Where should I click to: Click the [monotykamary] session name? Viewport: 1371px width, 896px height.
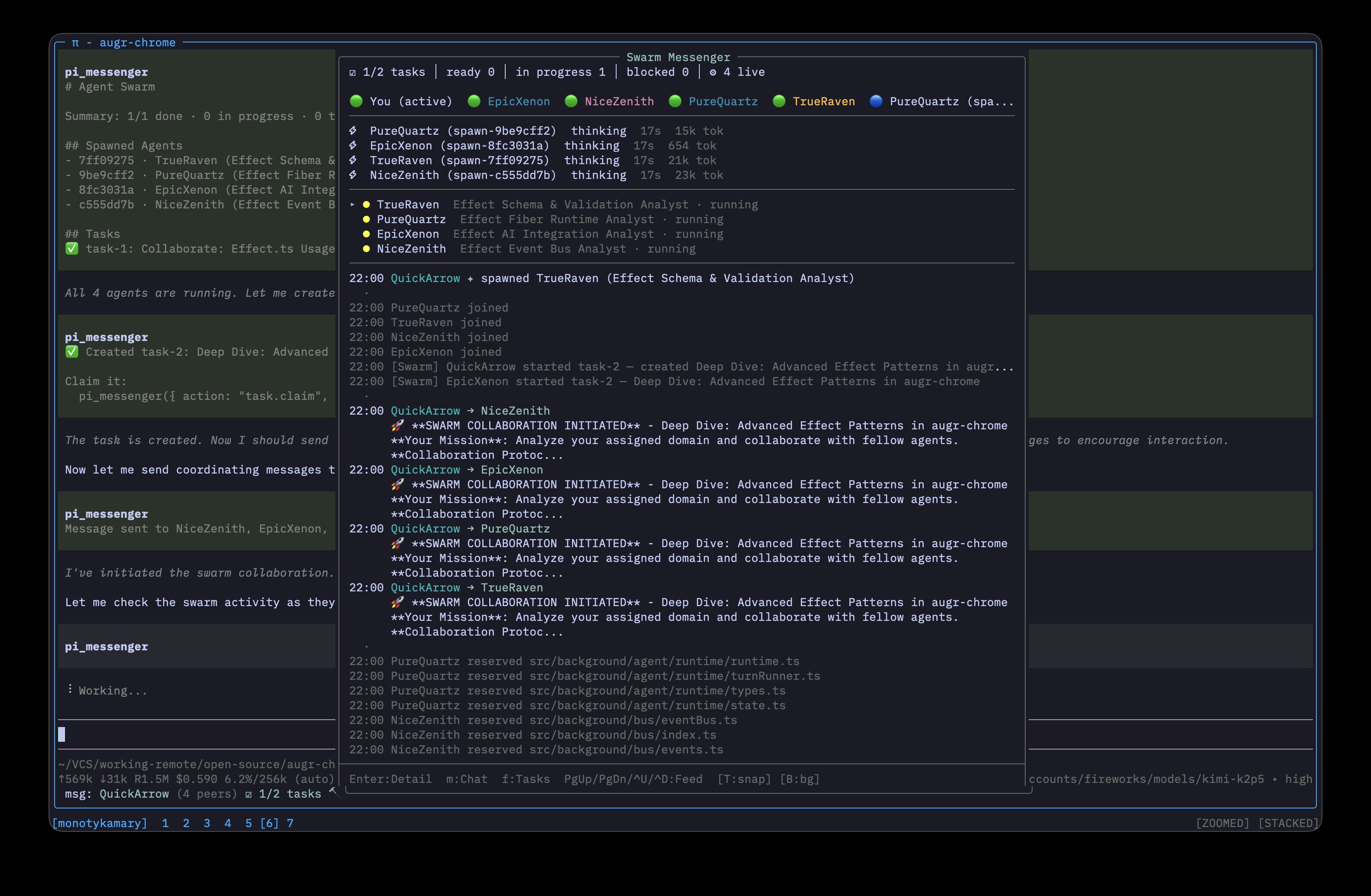[x=100, y=824]
